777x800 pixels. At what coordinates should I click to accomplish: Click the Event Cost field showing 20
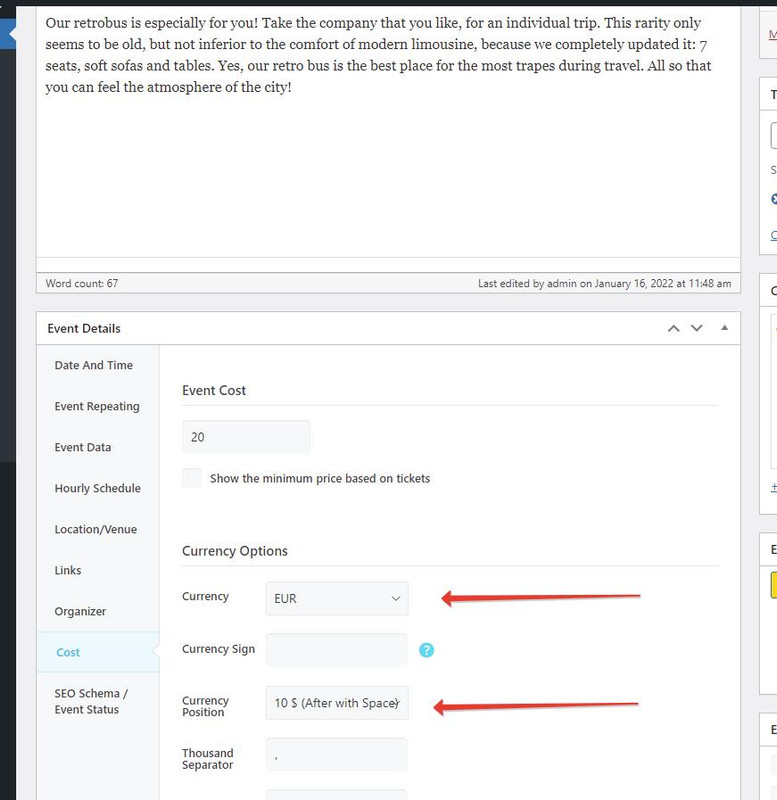pyautogui.click(x=246, y=437)
